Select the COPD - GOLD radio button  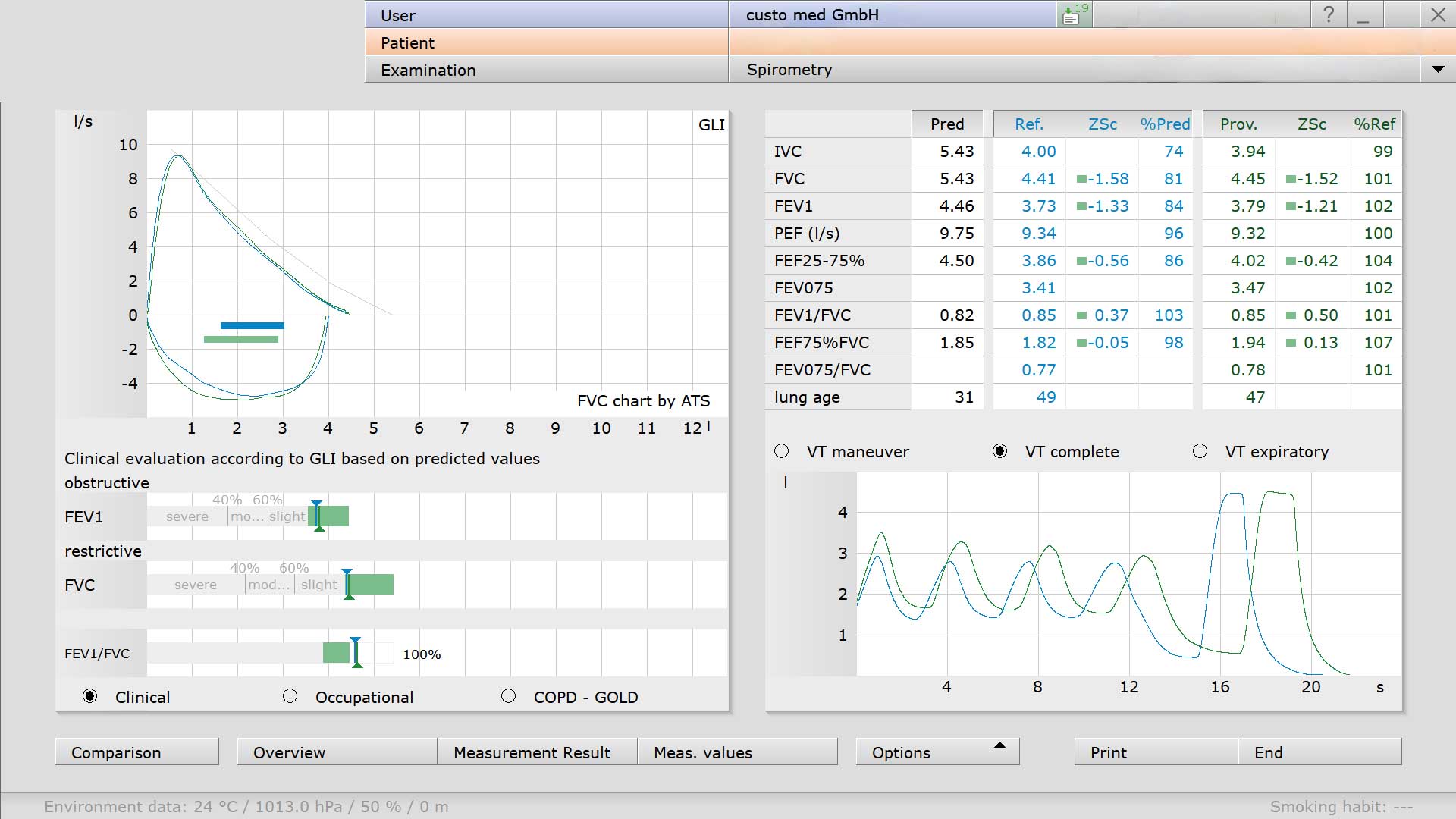point(509,696)
